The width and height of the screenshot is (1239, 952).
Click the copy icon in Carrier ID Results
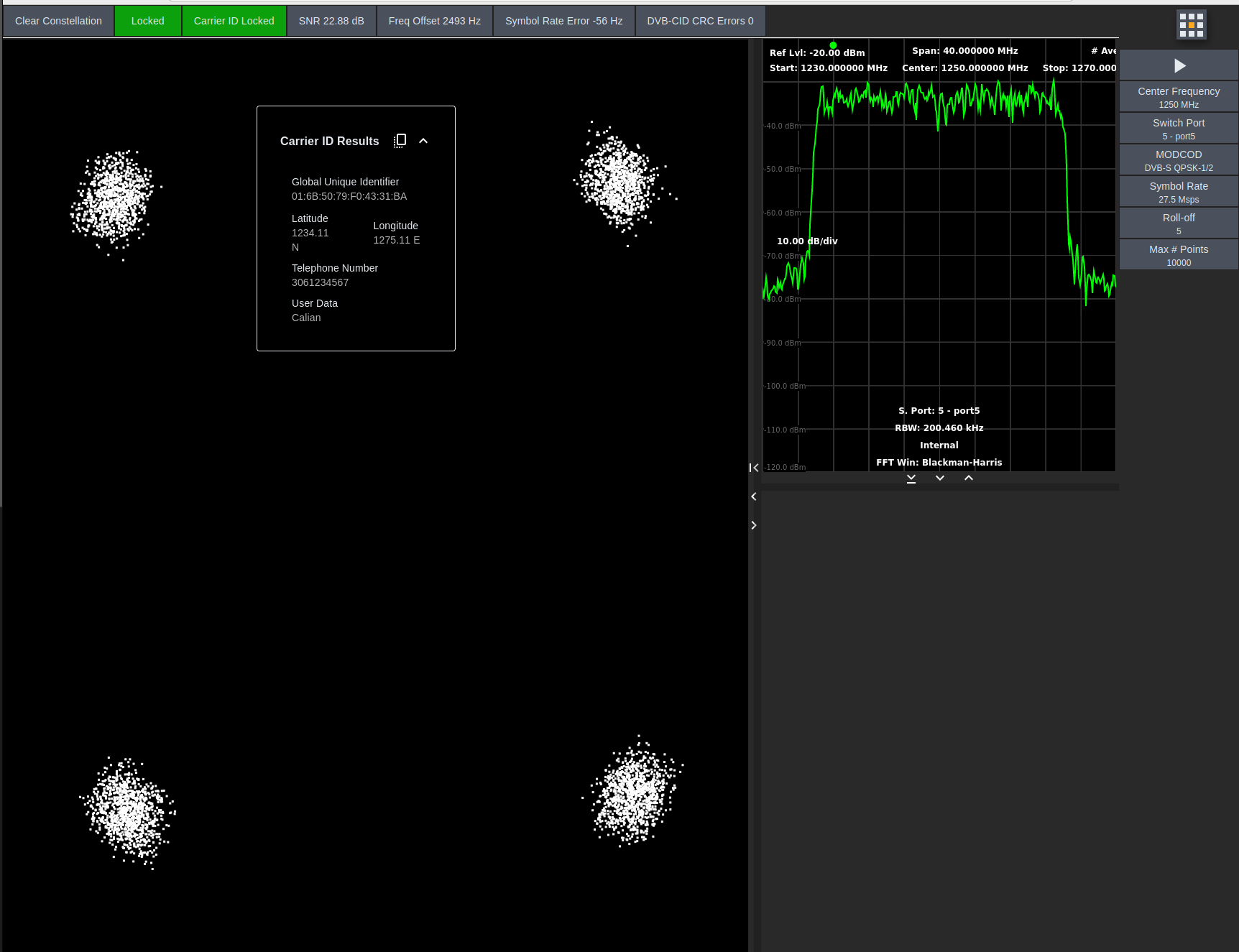click(x=400, y=141)
